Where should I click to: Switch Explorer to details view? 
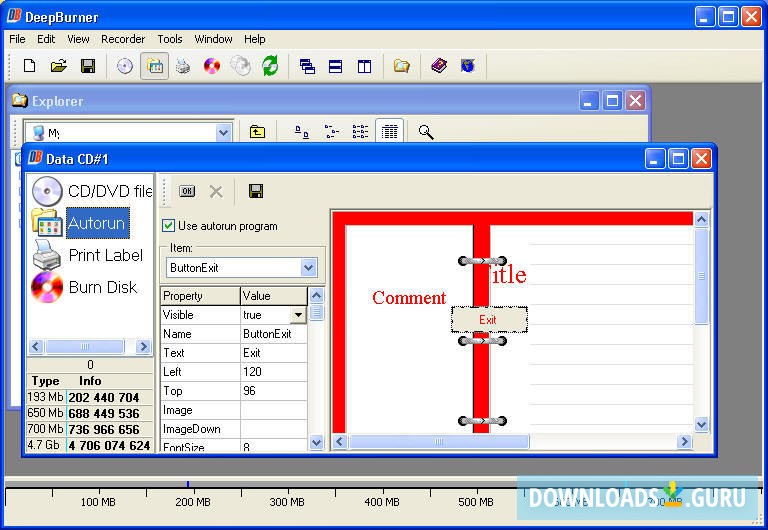[x=390, y=131]
